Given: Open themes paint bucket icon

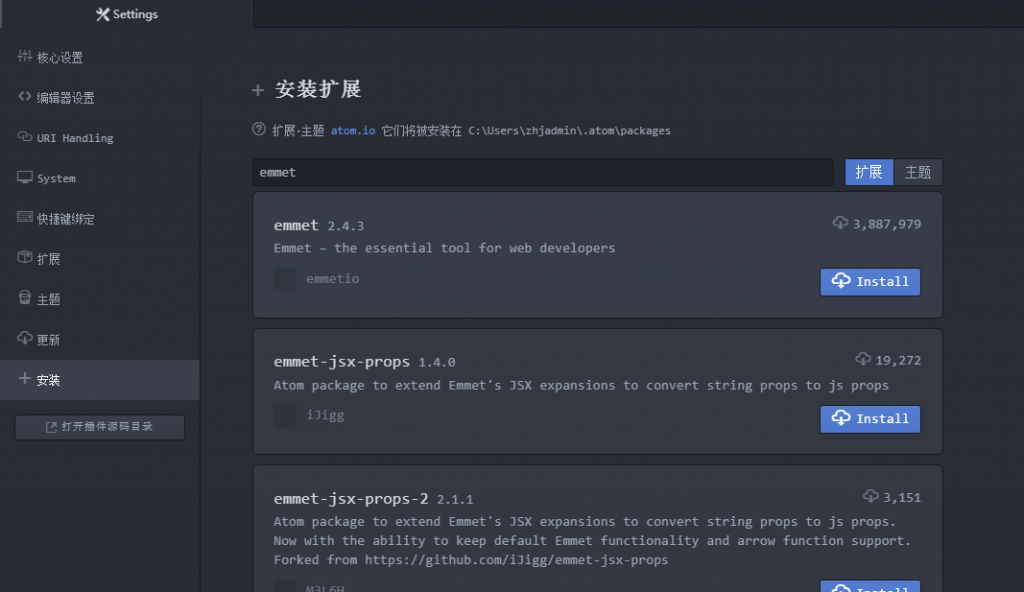Looking at the screenshot, I should 25,298.
